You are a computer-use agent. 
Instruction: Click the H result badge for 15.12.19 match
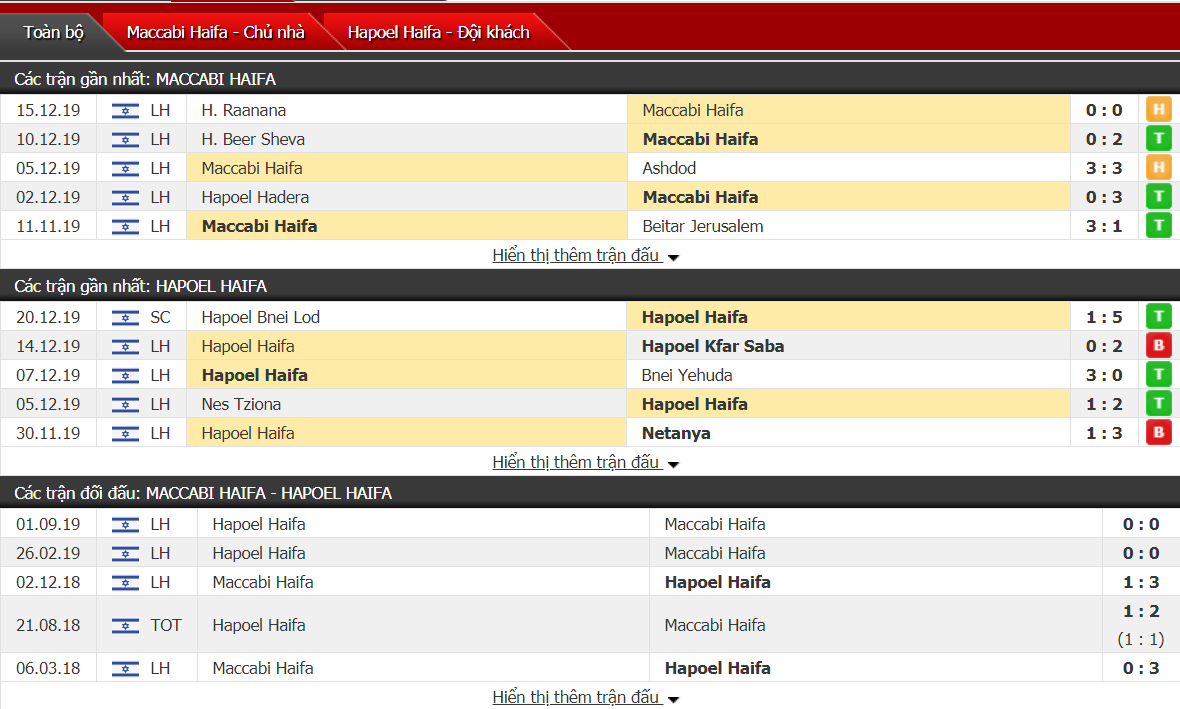[1159, 110]
